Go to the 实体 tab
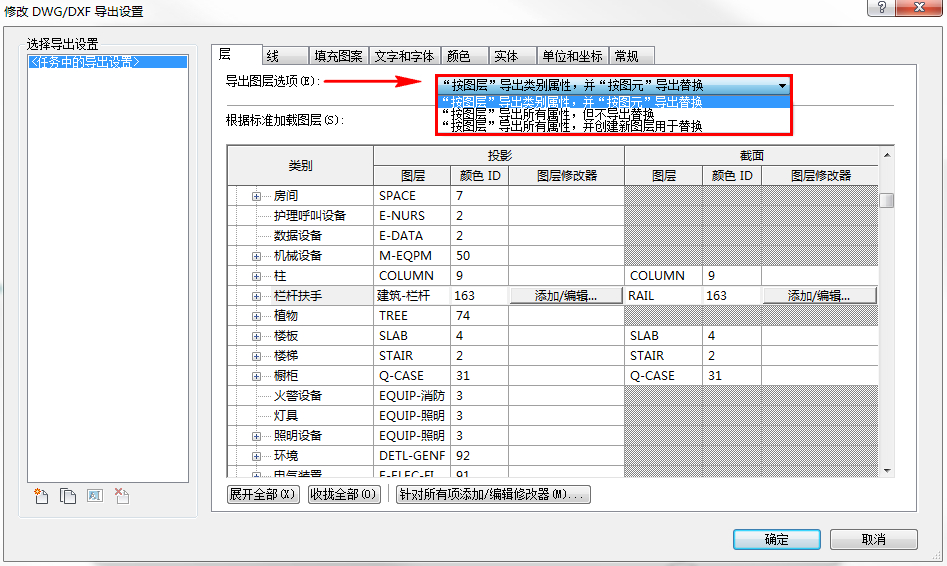Screen dimensions: 947x566 click(512, 56)
